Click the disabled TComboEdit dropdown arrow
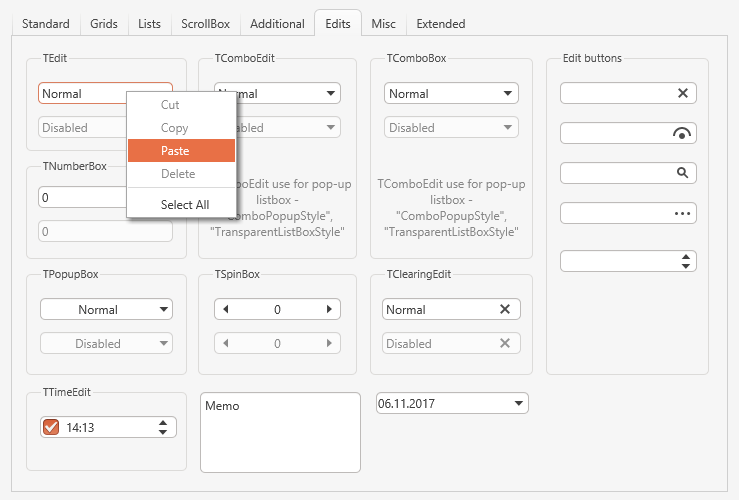 coord(331,127)
